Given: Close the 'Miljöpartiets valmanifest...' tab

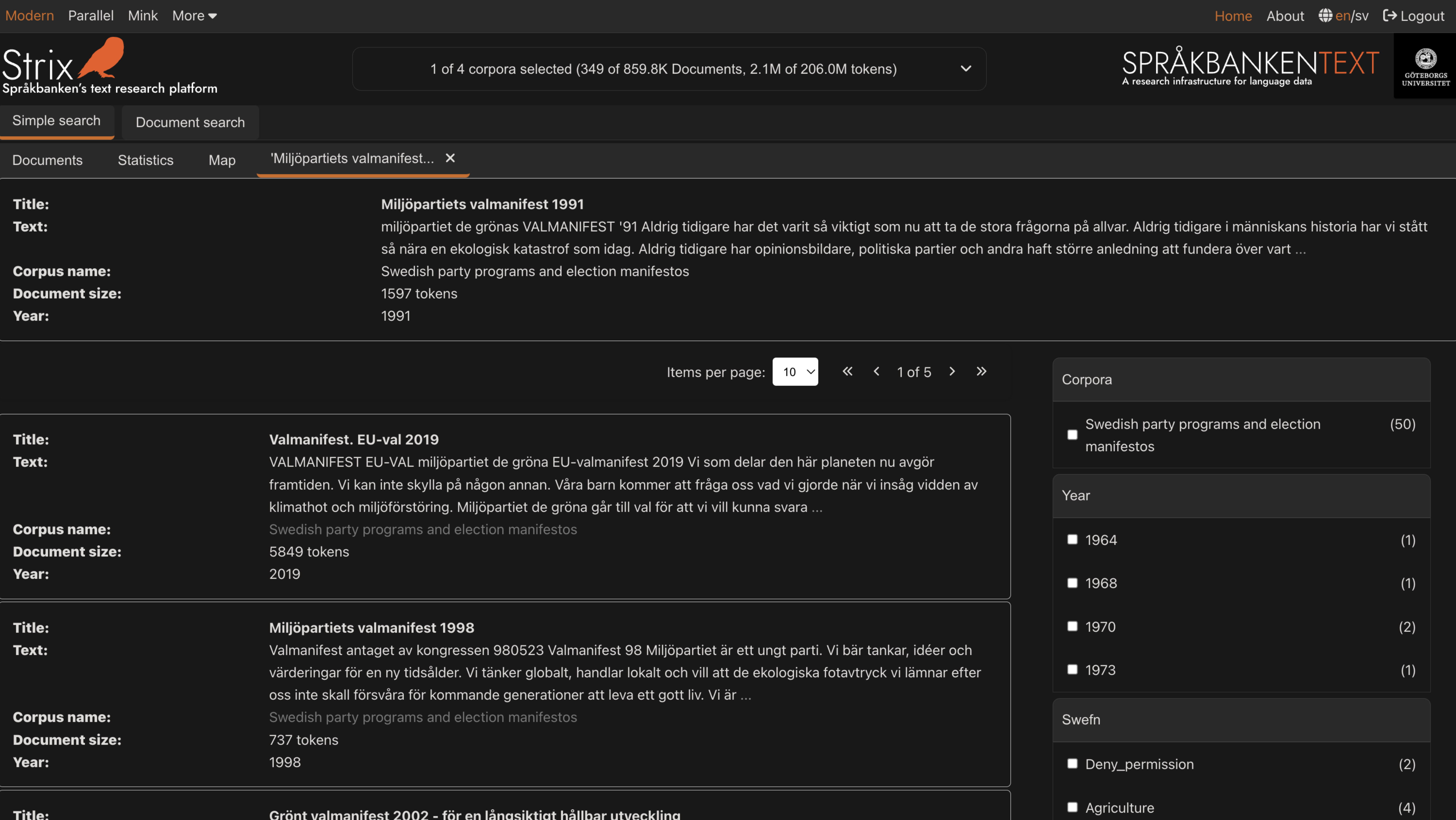Looking at the screenshot, I should tap(450, 158).
